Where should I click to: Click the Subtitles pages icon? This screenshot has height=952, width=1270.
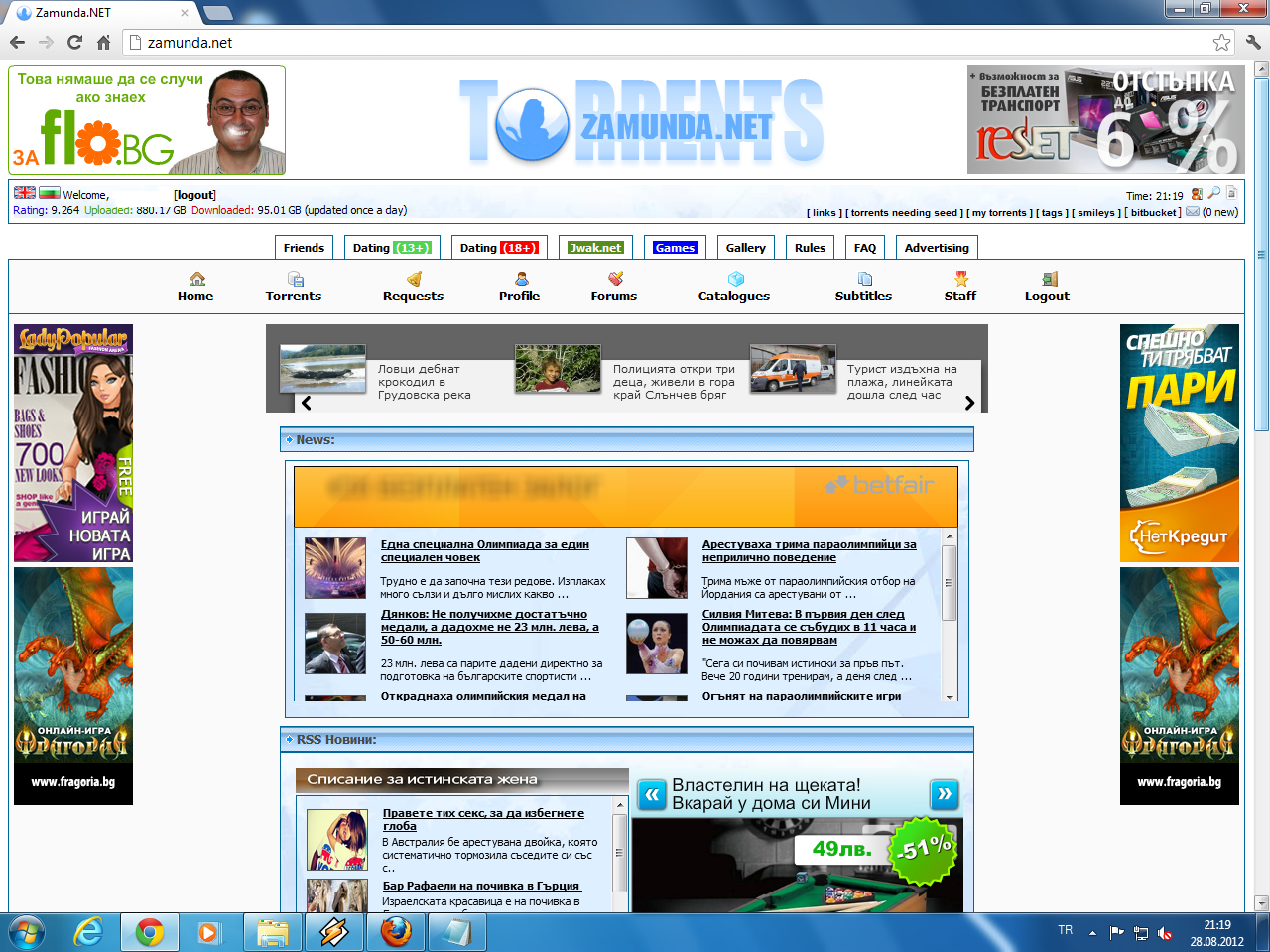[x=864, y=279]
